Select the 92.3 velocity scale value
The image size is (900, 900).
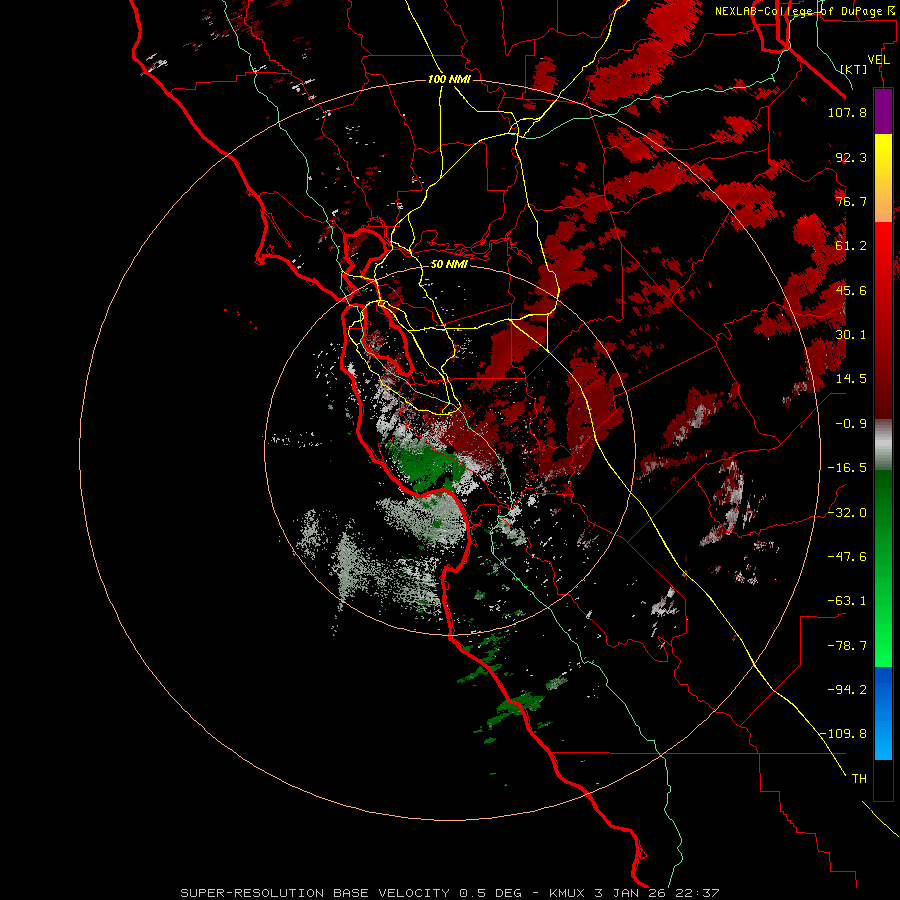pyautogui.click(x=851, y=157)
